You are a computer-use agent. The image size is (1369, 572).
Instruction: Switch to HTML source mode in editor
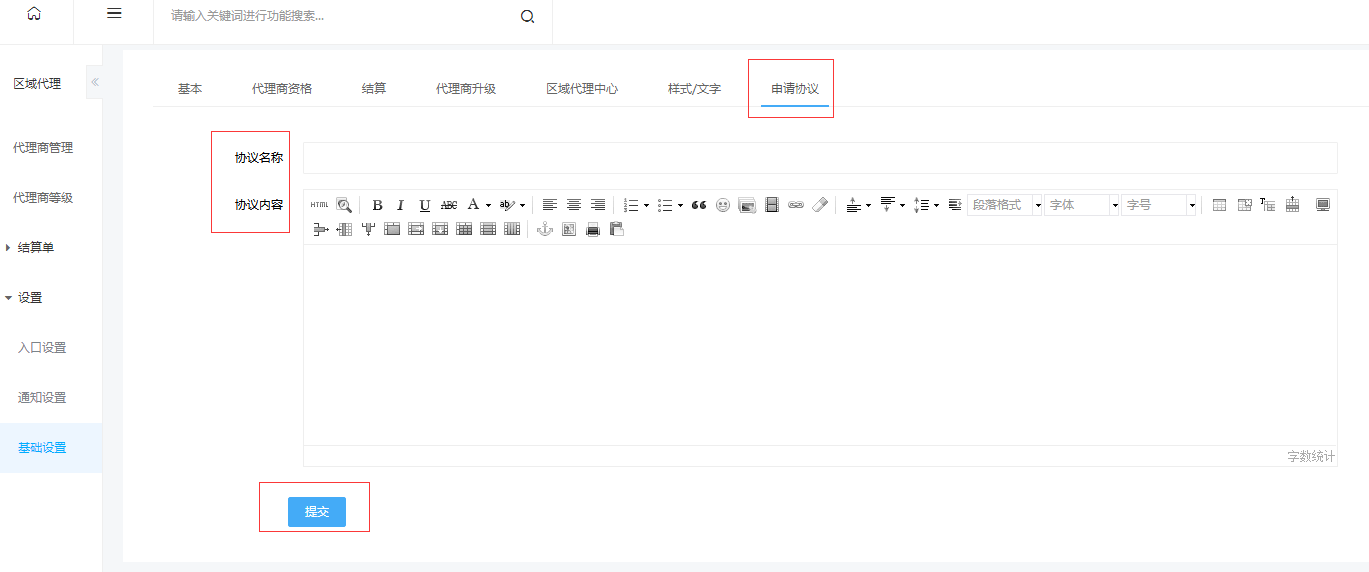(319, 204)
